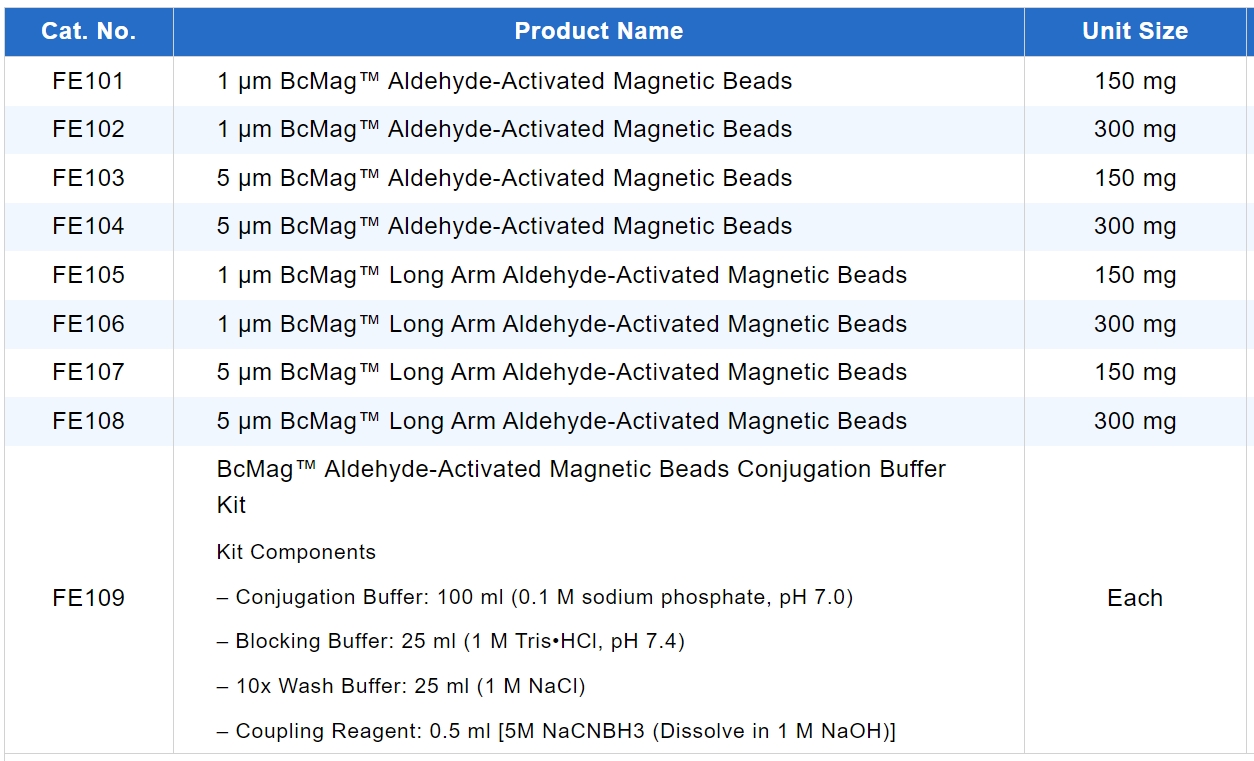The image size is (1254, 761).
Task: Click the Unit Size column header
Action: (x=1134, y=31)
